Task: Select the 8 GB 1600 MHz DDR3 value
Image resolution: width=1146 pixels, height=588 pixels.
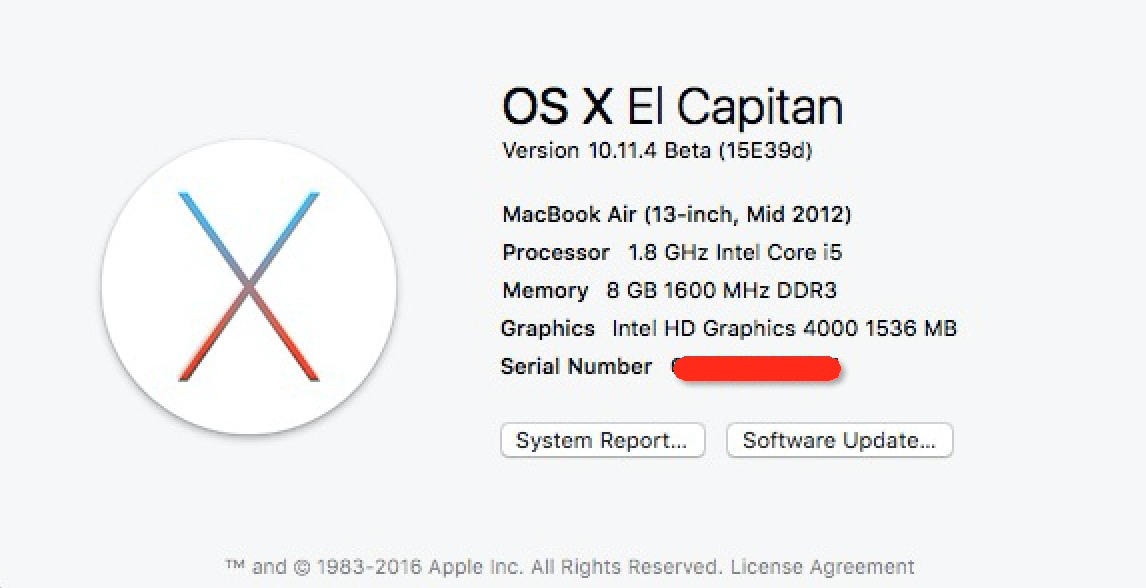Action: pos(721,290)
